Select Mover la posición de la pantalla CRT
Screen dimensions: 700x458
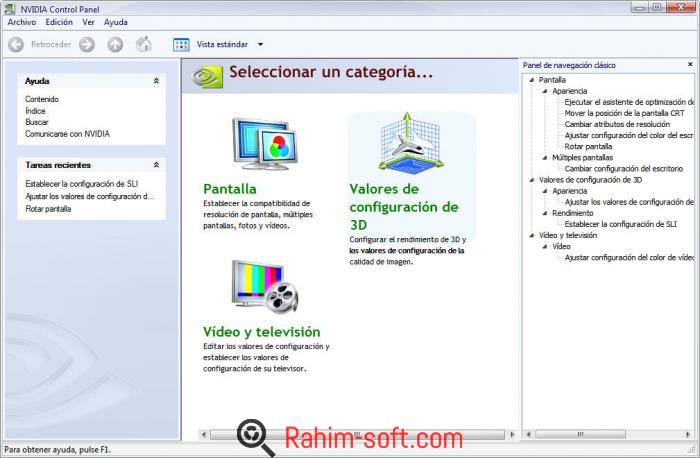[624, 113]
